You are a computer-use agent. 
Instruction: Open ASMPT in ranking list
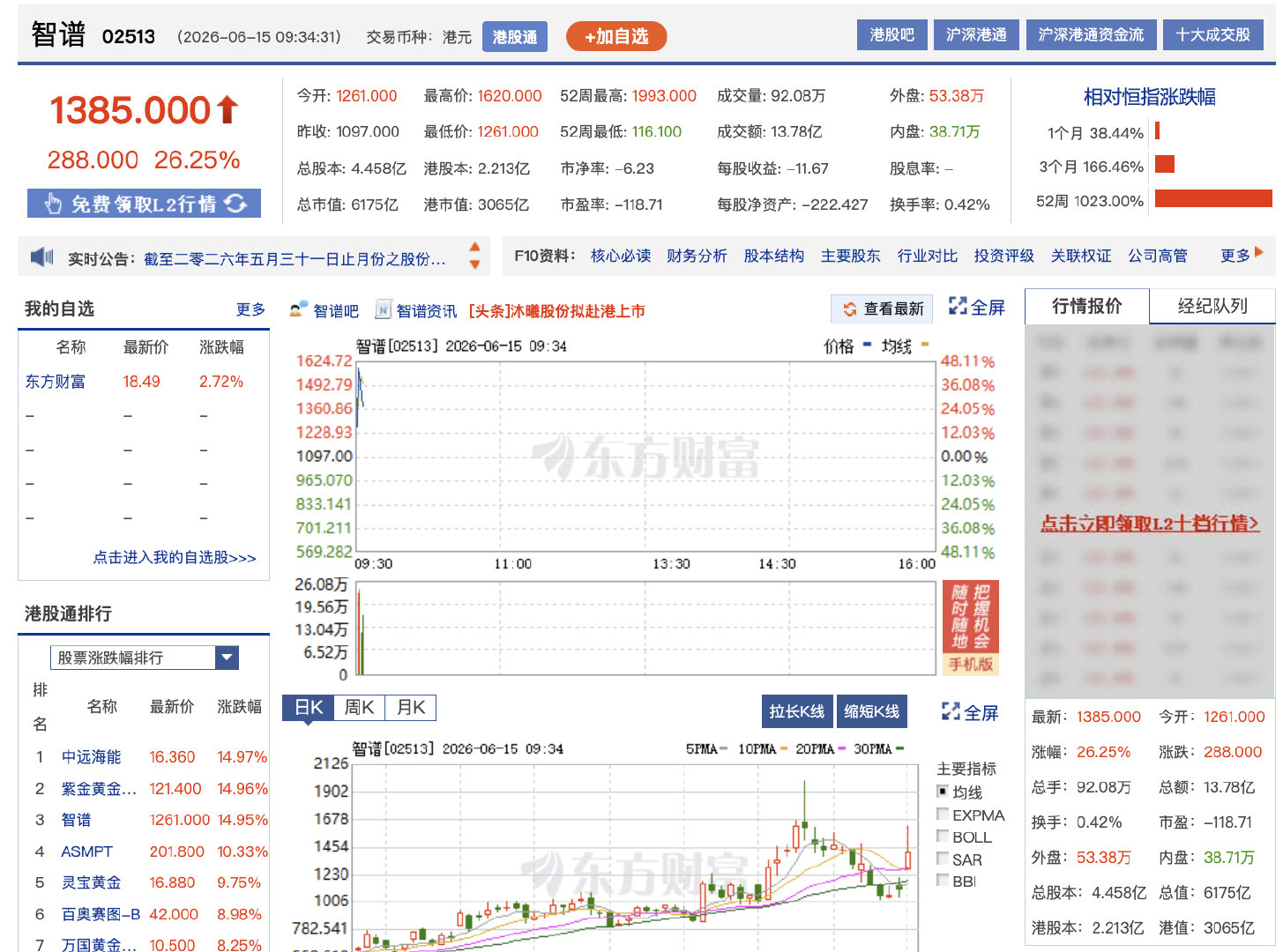coord(86,852)
